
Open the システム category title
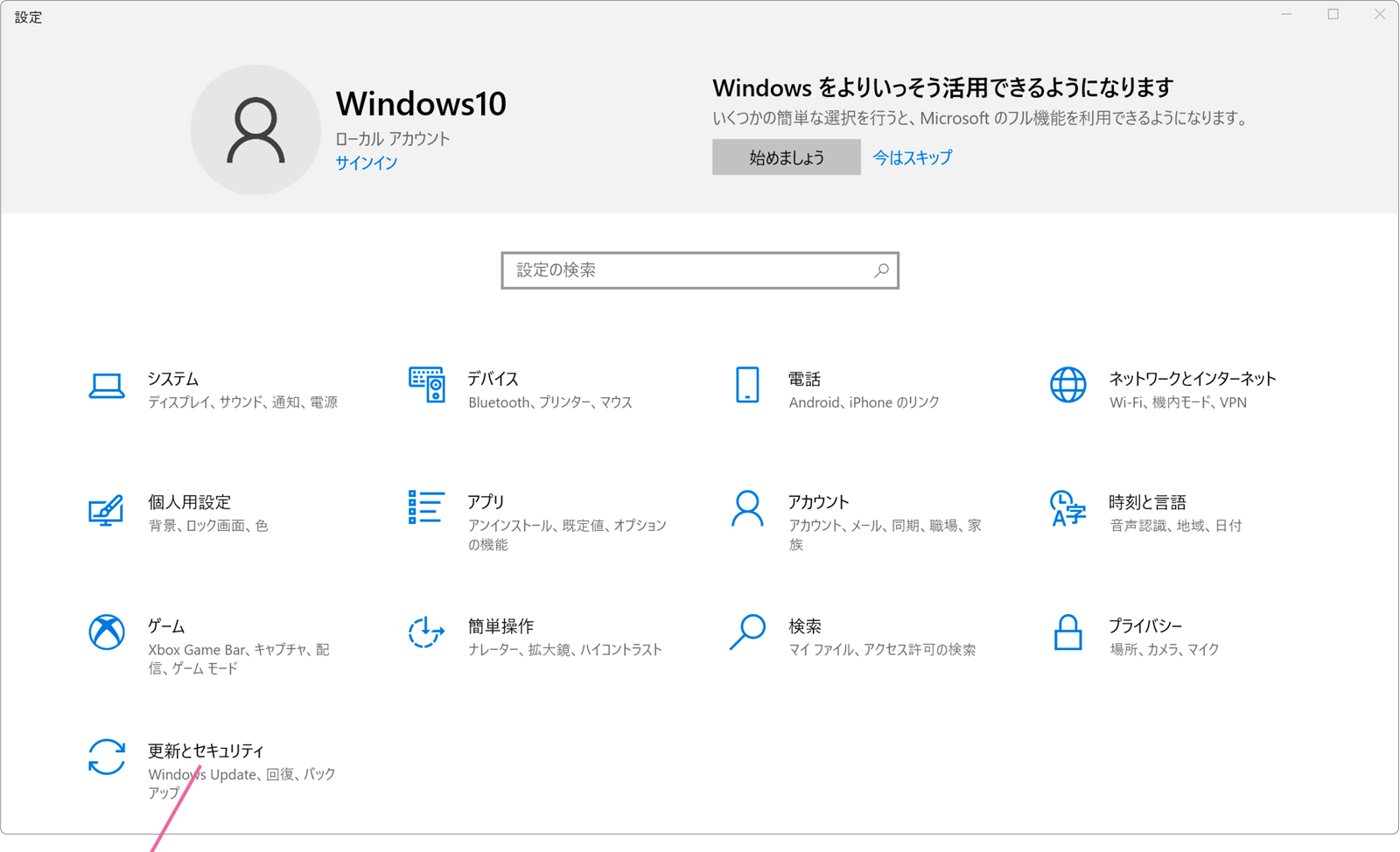tap(173, 379)
